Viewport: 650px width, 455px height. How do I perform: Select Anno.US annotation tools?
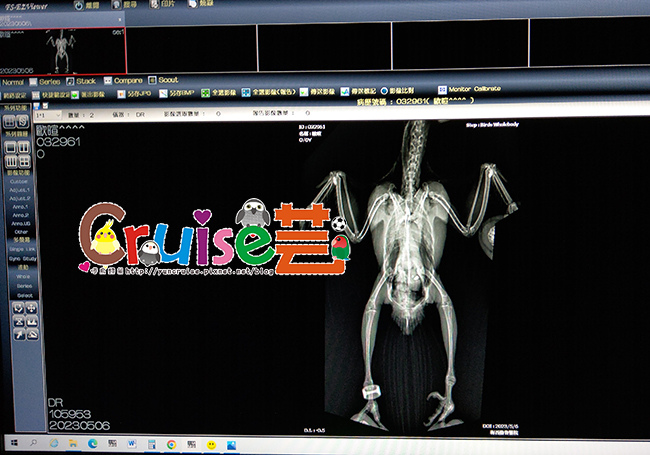pyautogui.click(x=21, y=223)
